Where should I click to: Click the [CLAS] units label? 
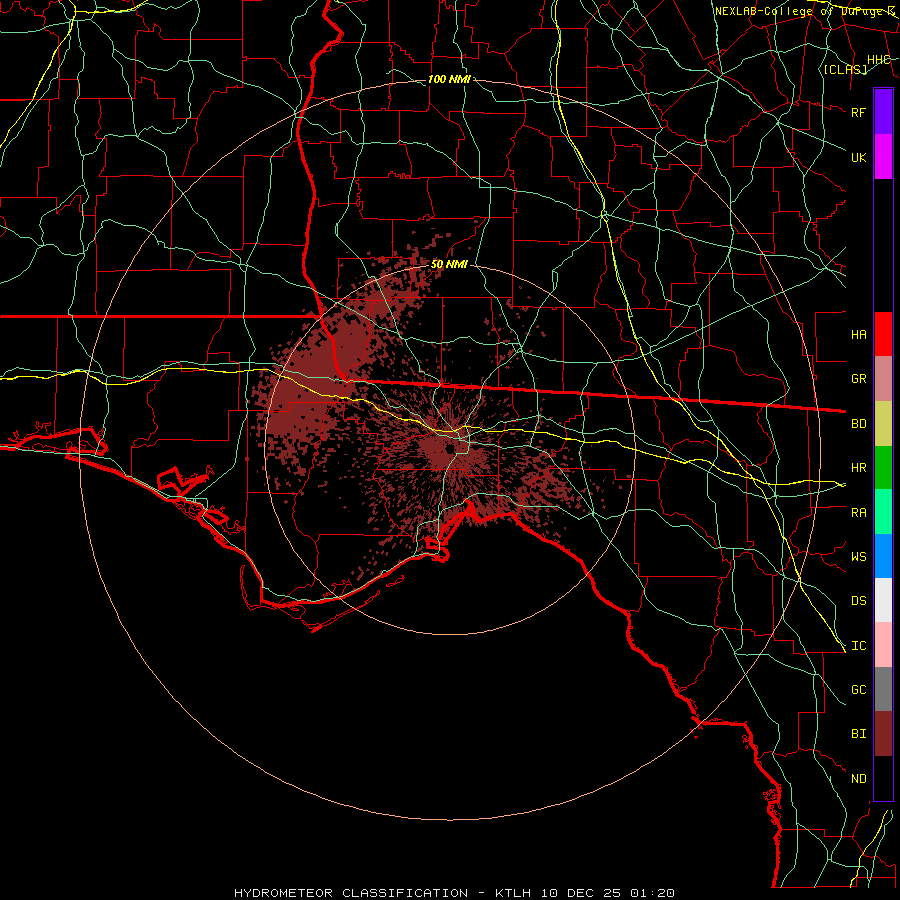click(x=845, y=69)
